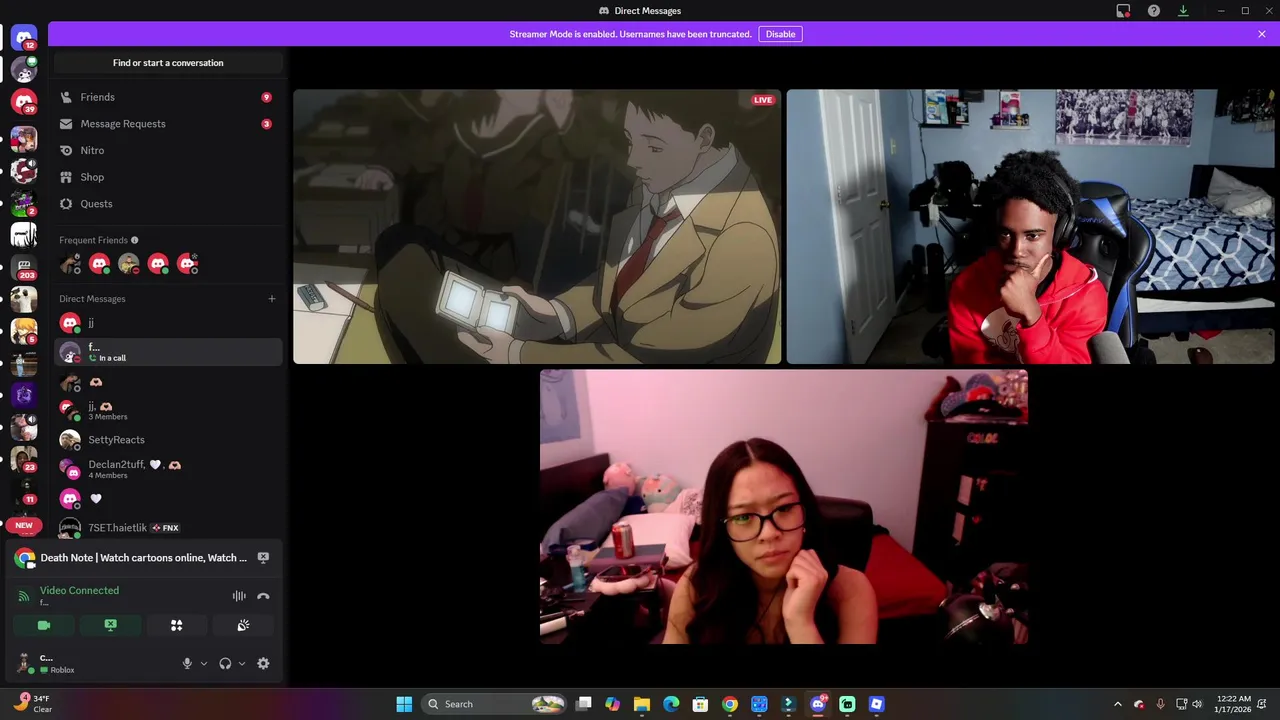Screen dimensions: 1280x720
Task: Open own user profile panel showing Roblox
Action: (90, 664)
